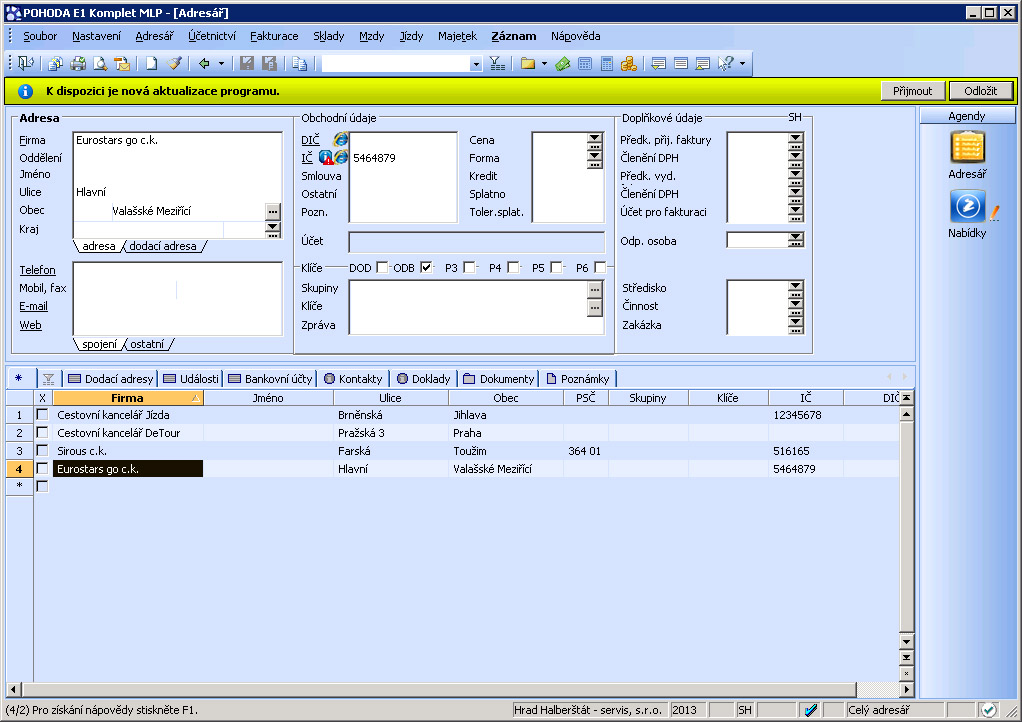1022x722 pixels.
Task: Click the yellow folder toolbar icon
Action: (528, 63)
